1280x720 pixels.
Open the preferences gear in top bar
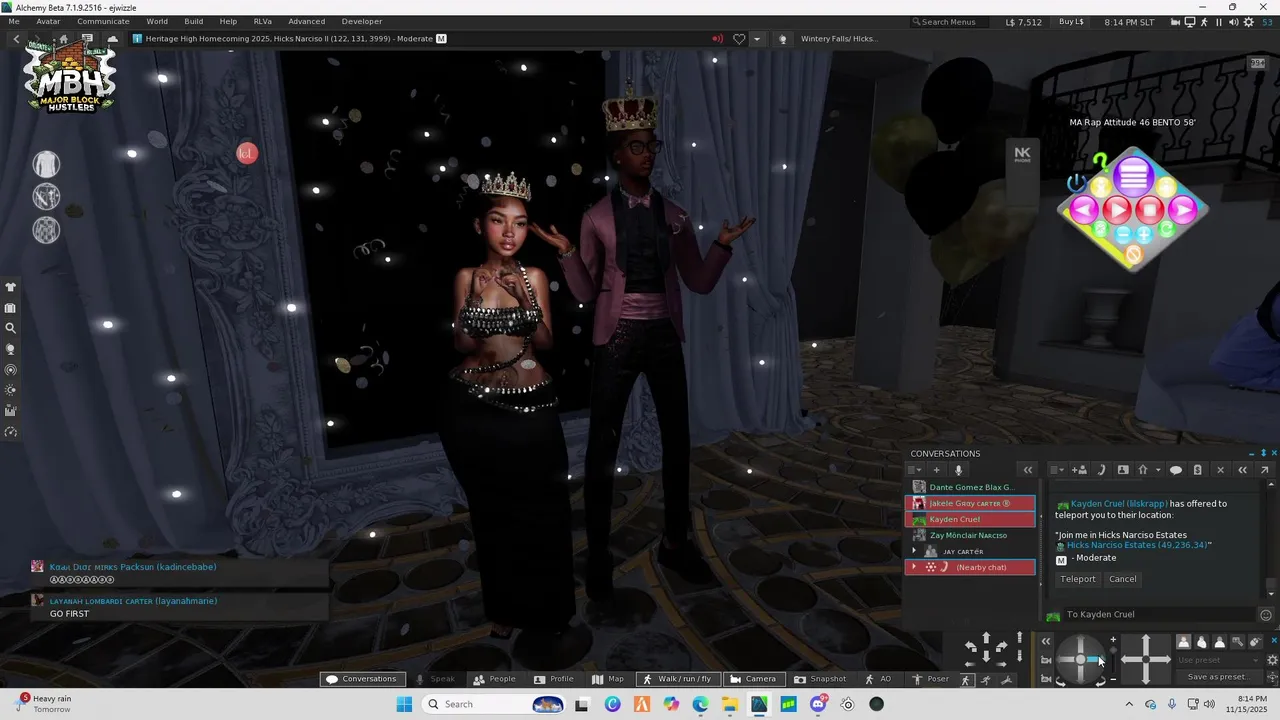[x=1249, y=22]
